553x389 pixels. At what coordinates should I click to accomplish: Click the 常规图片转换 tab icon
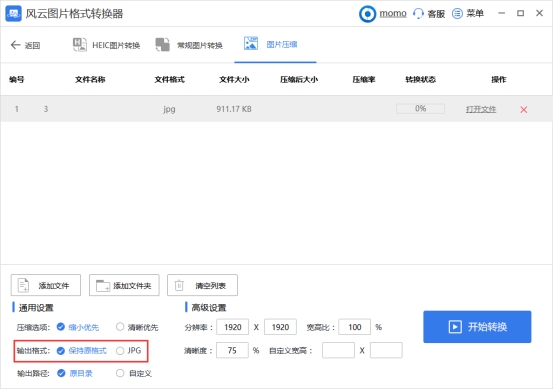coord(163,44)
